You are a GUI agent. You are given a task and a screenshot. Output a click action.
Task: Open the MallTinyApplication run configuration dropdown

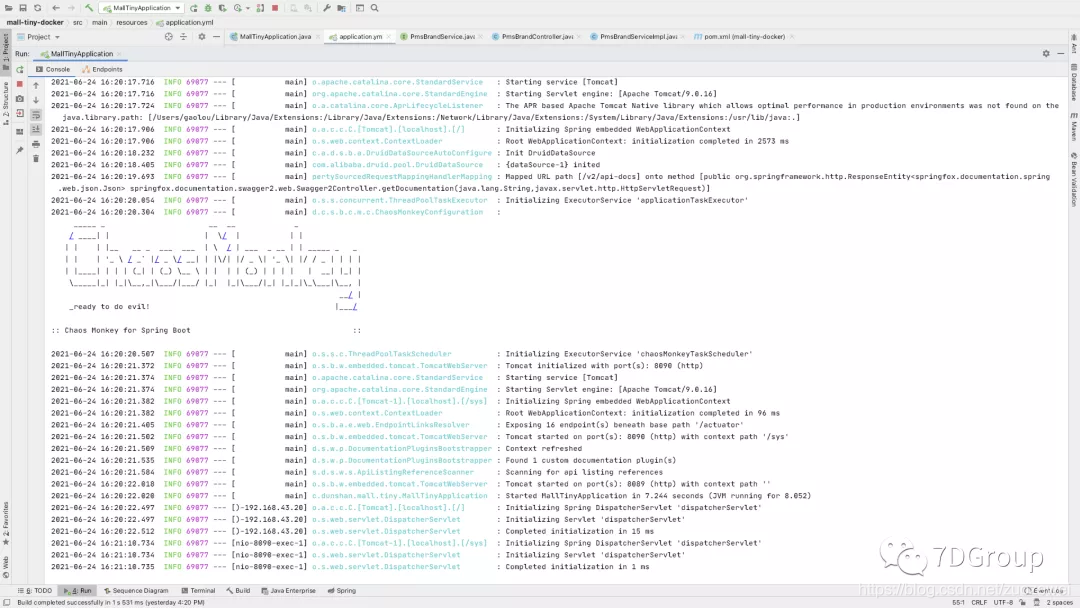coord(143,8)
